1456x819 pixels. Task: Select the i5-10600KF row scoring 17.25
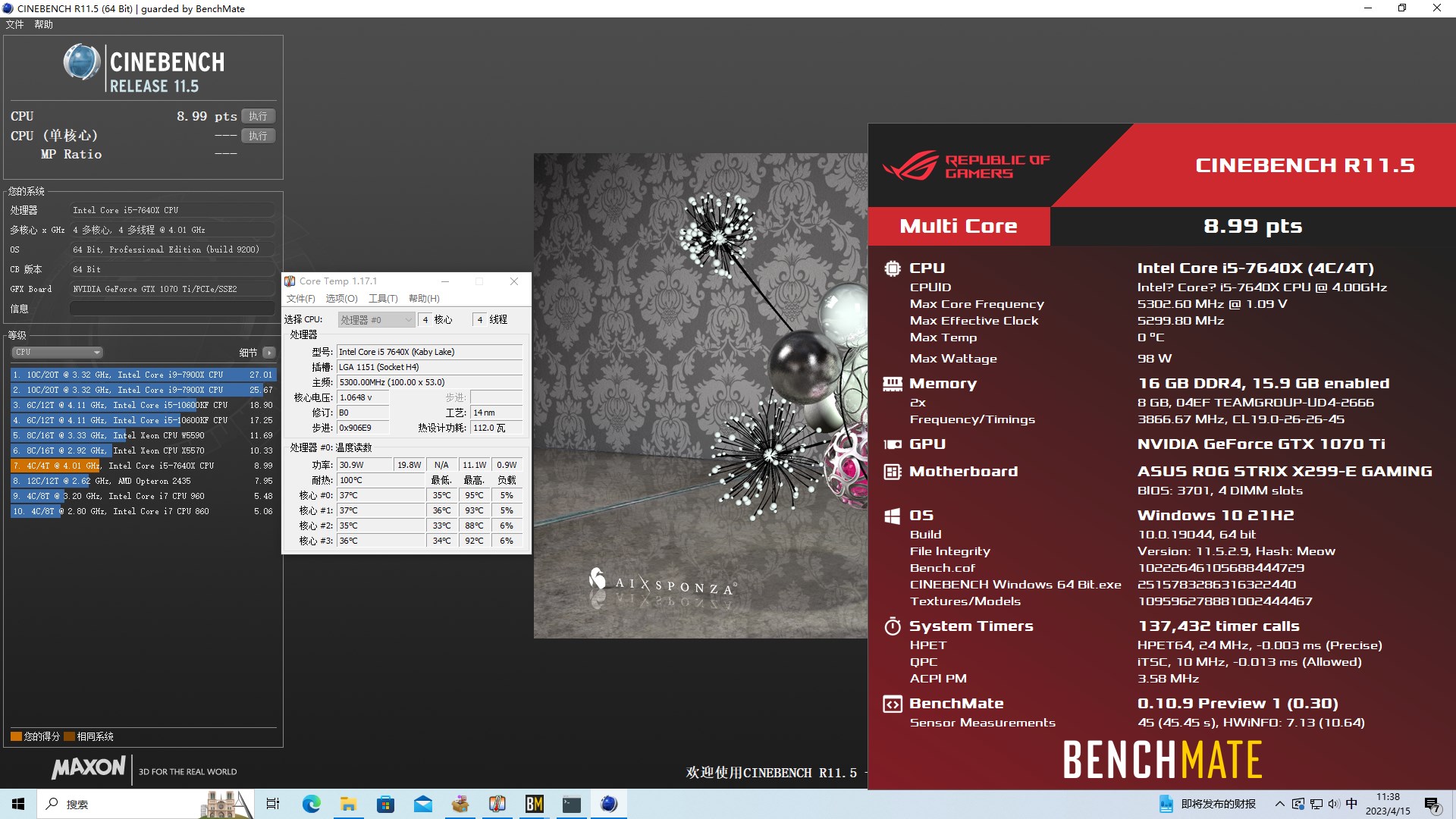click(x=143, y=420)
